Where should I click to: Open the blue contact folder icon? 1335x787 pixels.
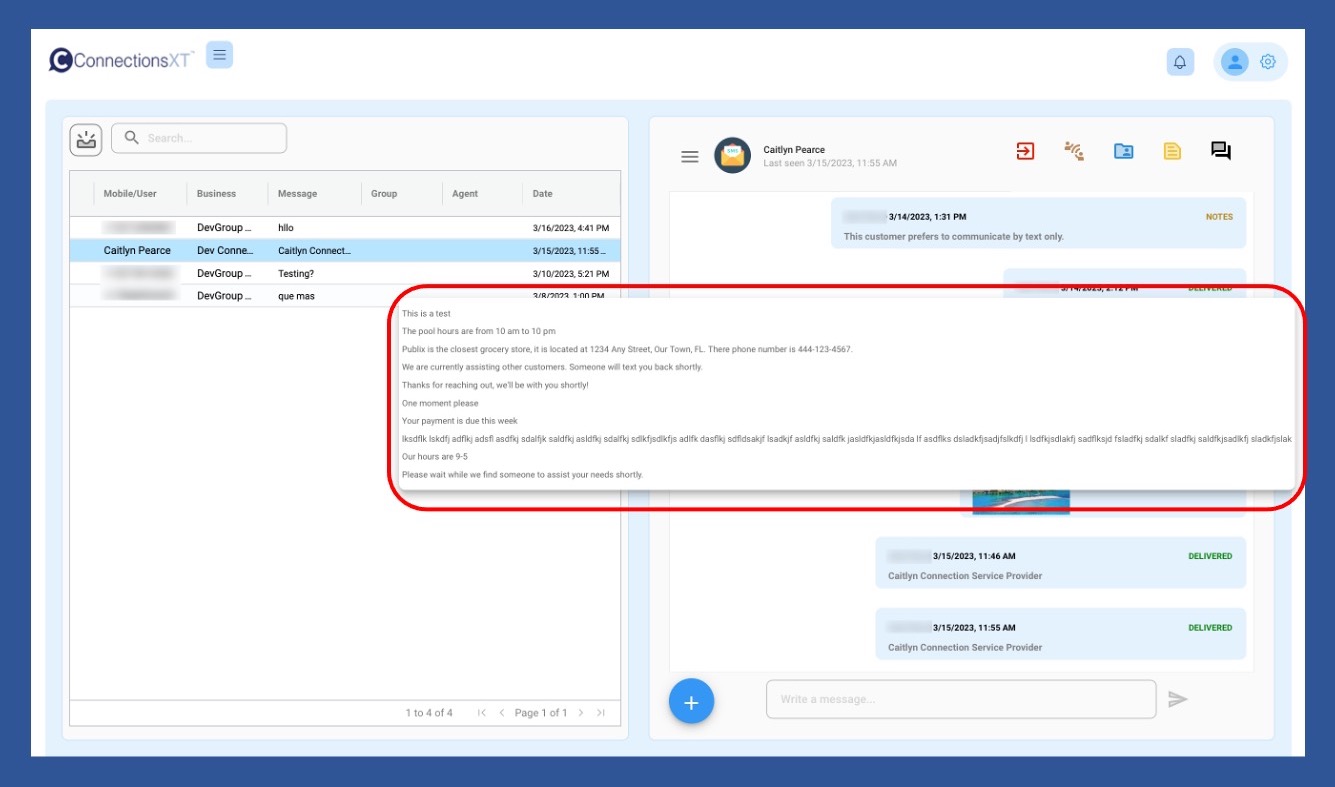point(1123,151)
